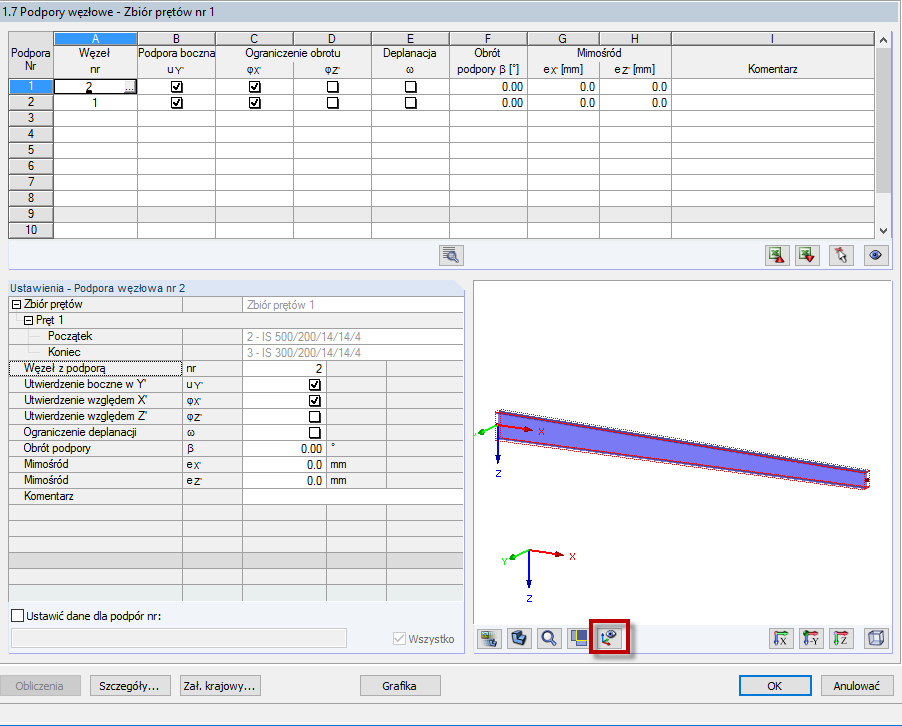
Task: Open node picker ellipsis in row 1
Action: [130, 87]
